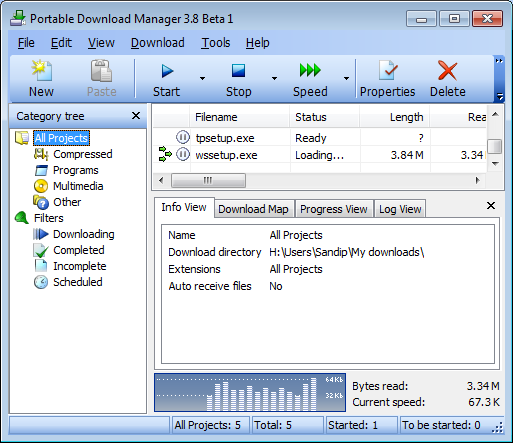Click the Compressed category icon
The image size is (513, 443).
tap(41, 154)
